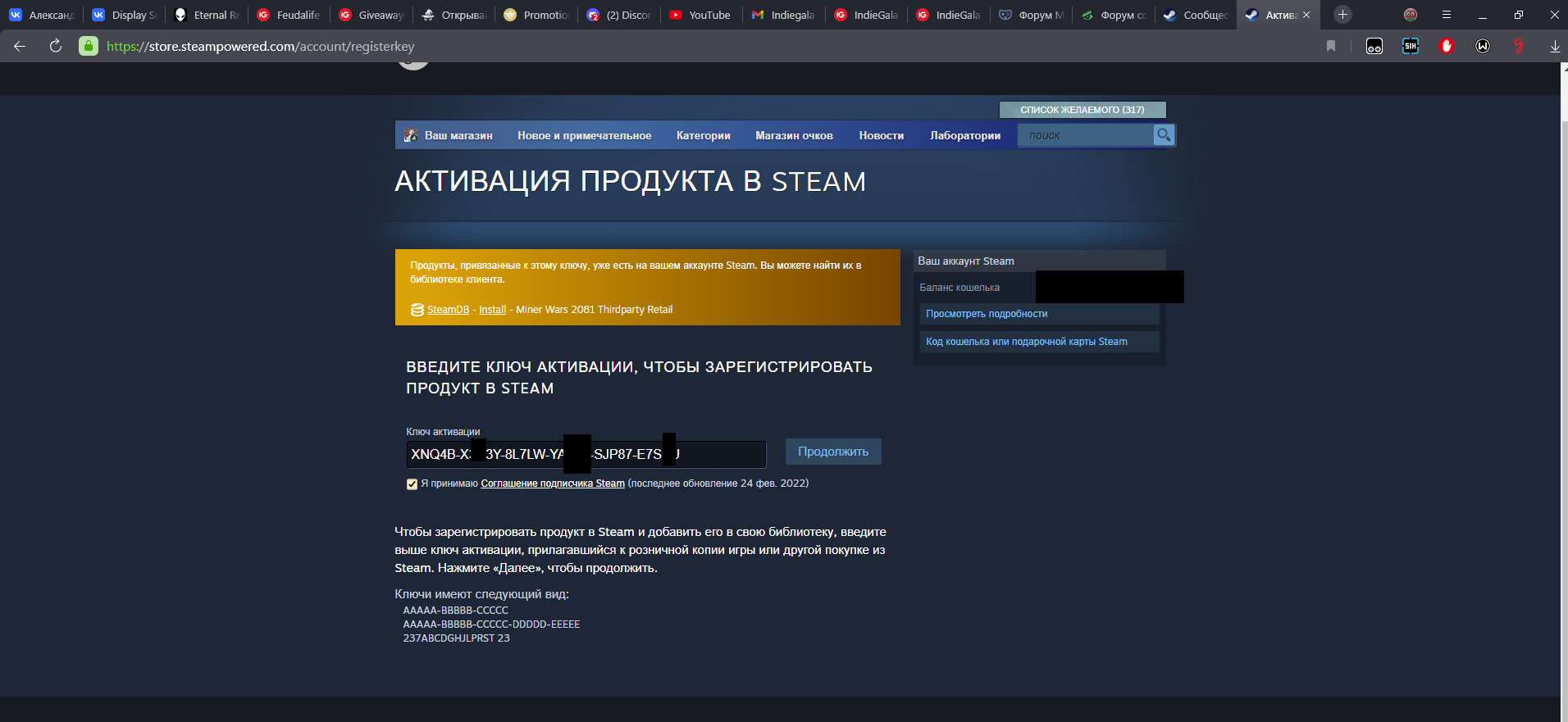1568x722 pixels.
Task: Switch to the Display S tab
Action: click(x=125, y=15)
